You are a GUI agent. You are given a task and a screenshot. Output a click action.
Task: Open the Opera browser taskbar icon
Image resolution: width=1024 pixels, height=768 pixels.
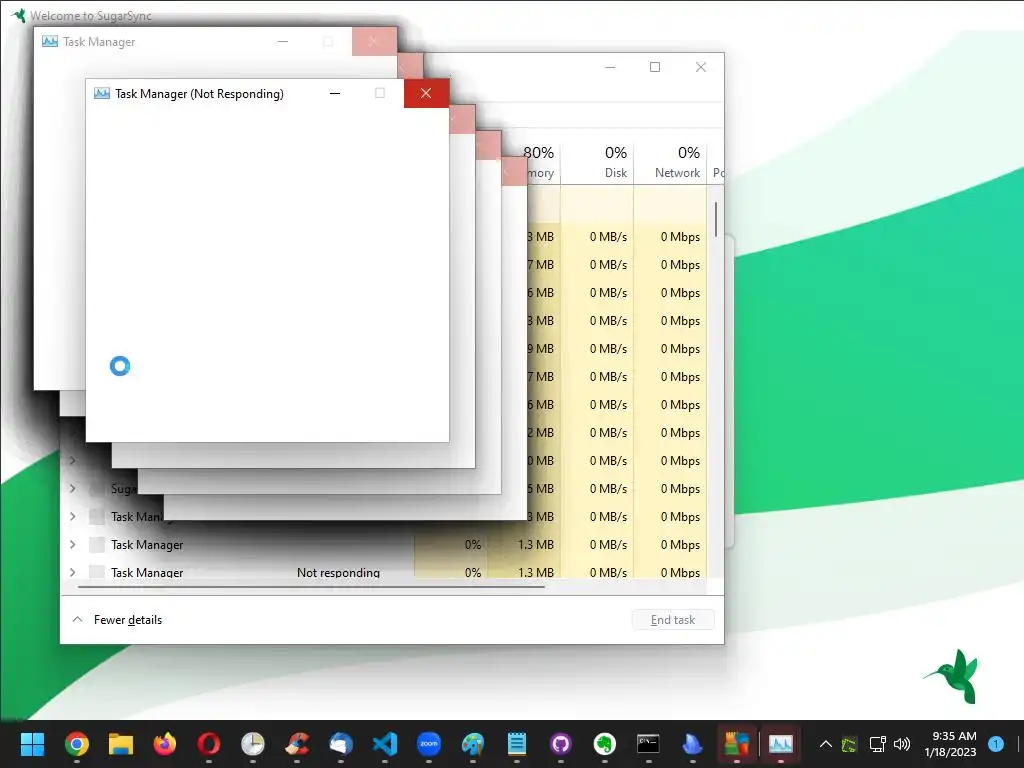pos(209,744)
